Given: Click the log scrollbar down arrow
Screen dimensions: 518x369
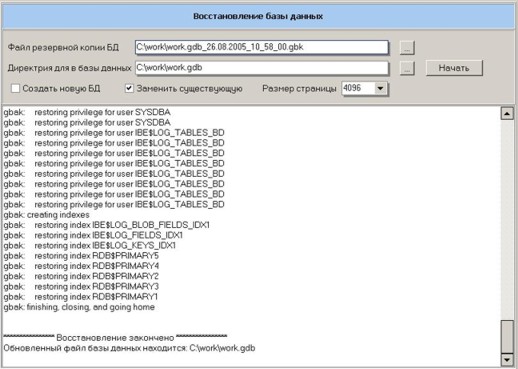Looking at the screenshot, I should tap(507, 359).
